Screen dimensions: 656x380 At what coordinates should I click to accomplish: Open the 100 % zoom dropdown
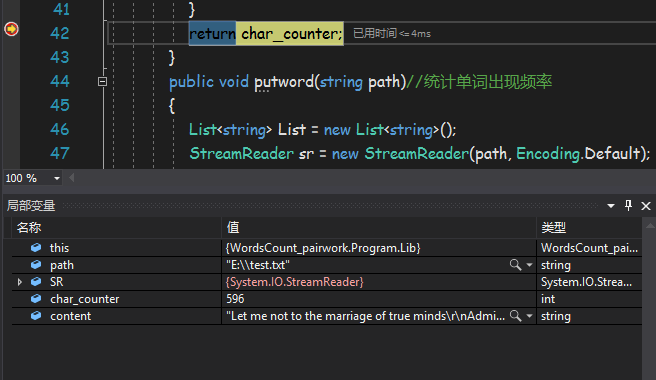[57, 178]
